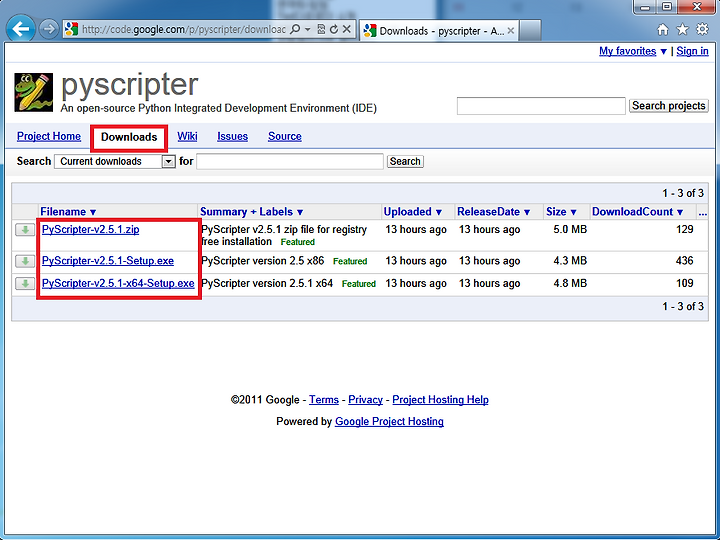Viewport: 720px width, 540px height.
Task: Open the address bar autocomplete dropdown arrow
Action: [308, 29]
